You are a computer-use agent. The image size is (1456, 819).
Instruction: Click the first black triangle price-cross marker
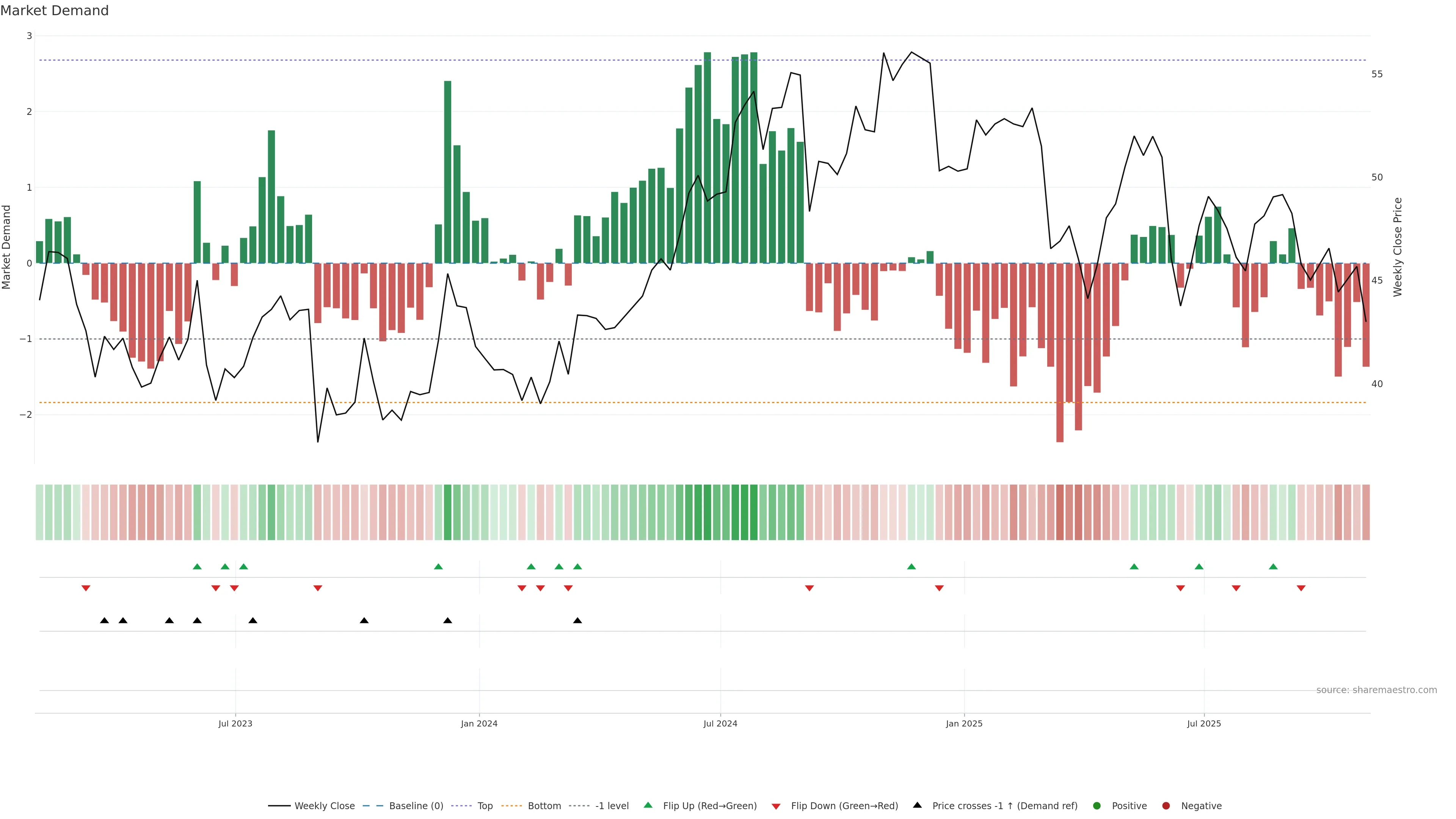click(x=105, y=621)
